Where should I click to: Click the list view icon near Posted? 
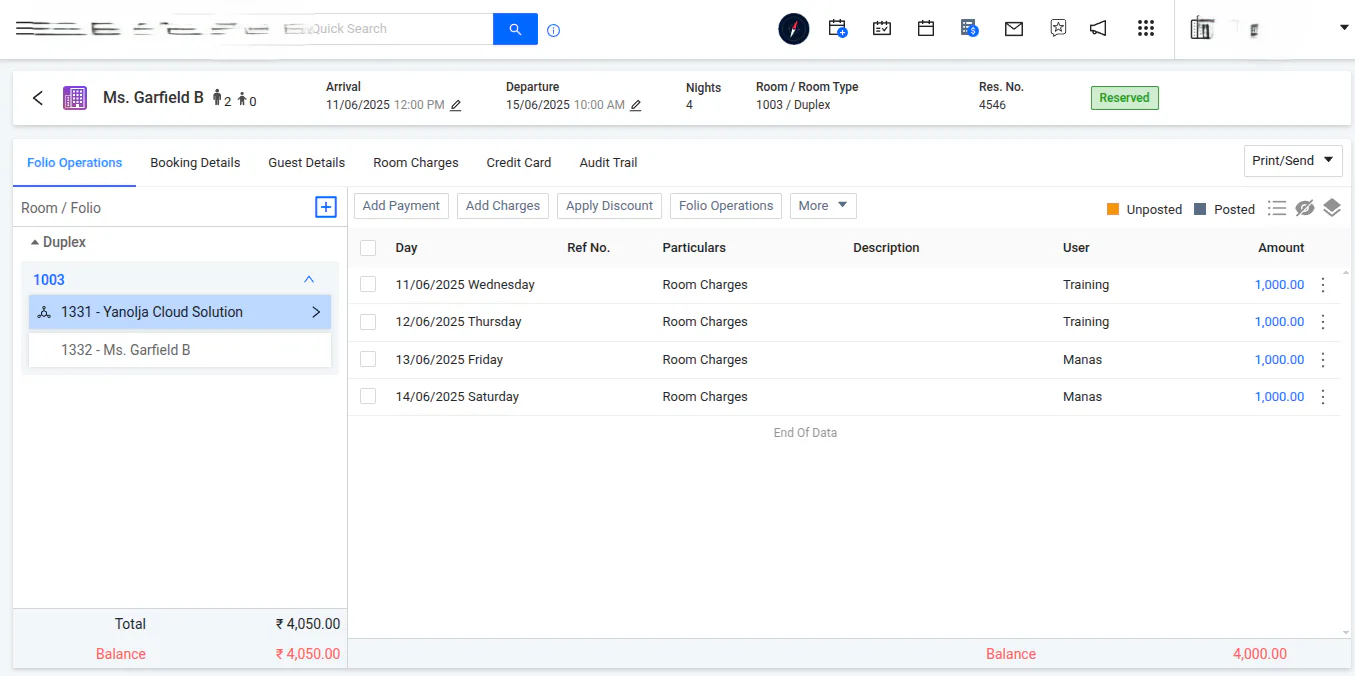[1276, 208]
